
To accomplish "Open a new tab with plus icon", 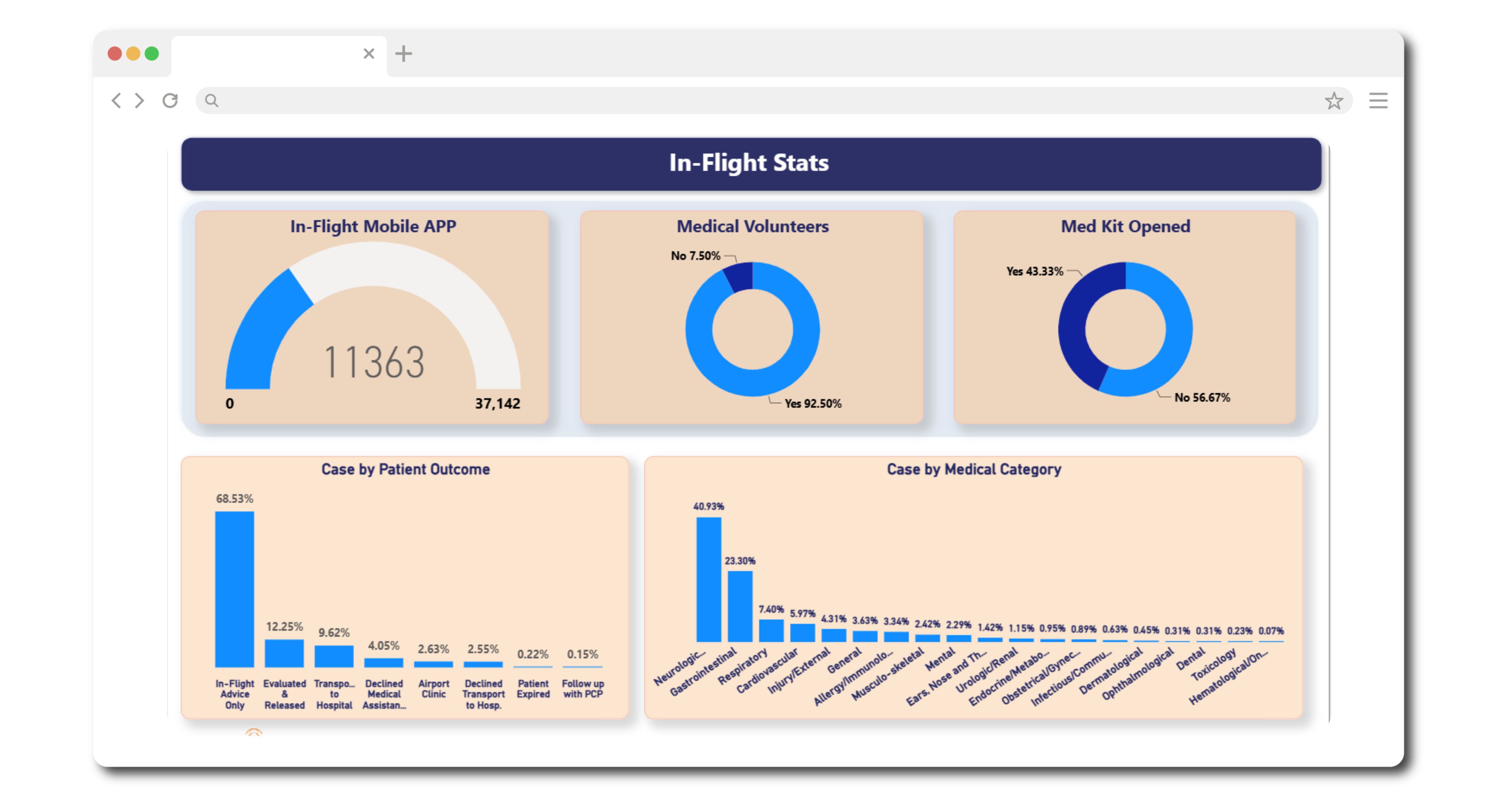I will tap(404, 54).
